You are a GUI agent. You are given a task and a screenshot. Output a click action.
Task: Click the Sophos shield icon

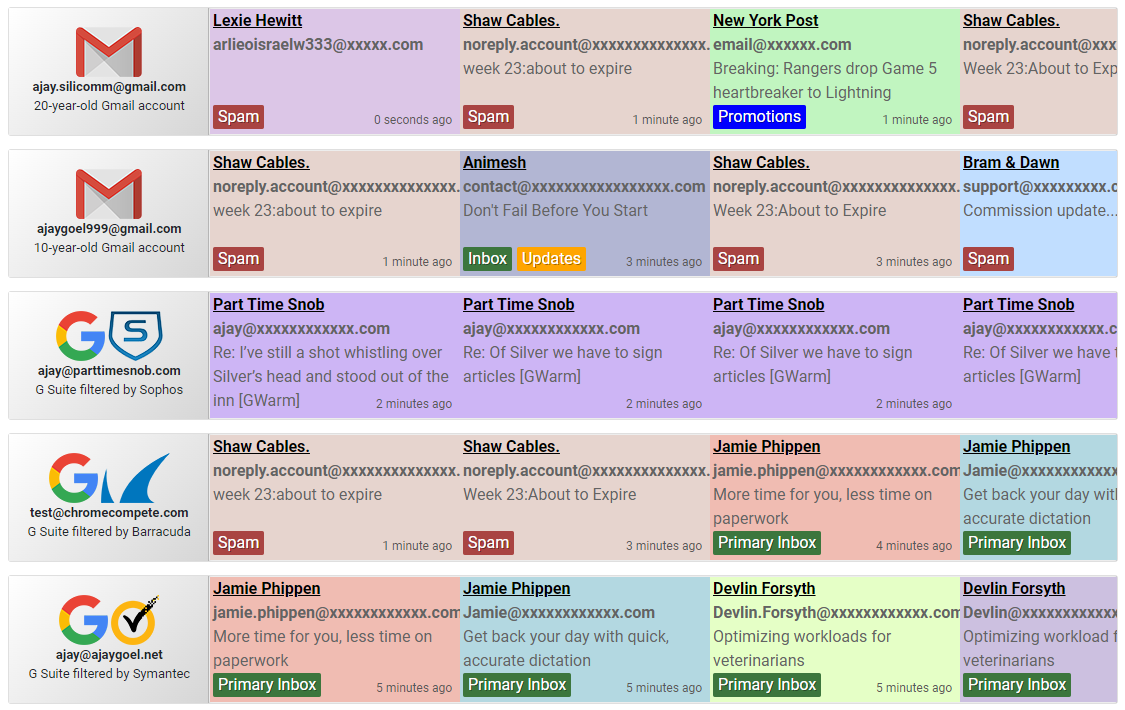point(135,336)
